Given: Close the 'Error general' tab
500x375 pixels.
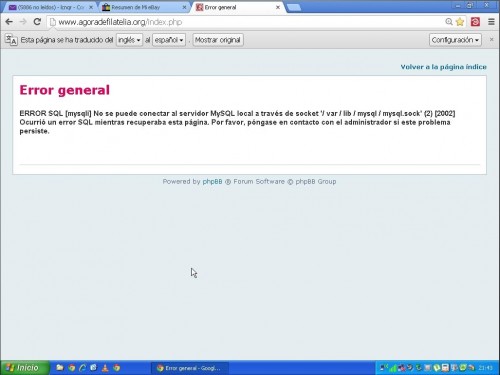Looking at the screenshot, I should pos(278,7).
